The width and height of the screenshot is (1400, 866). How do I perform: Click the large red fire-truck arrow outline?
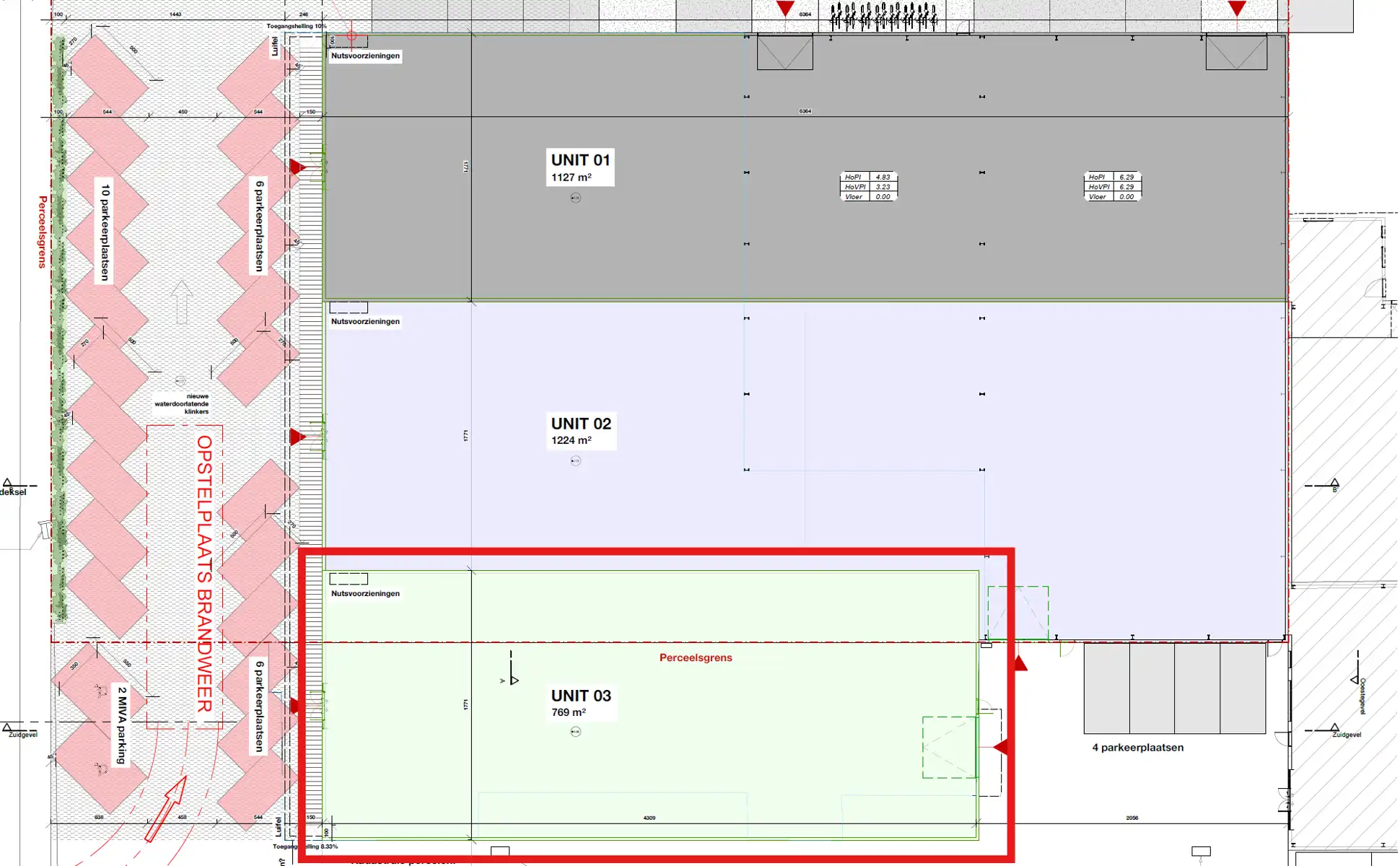[x=166, y=810]
